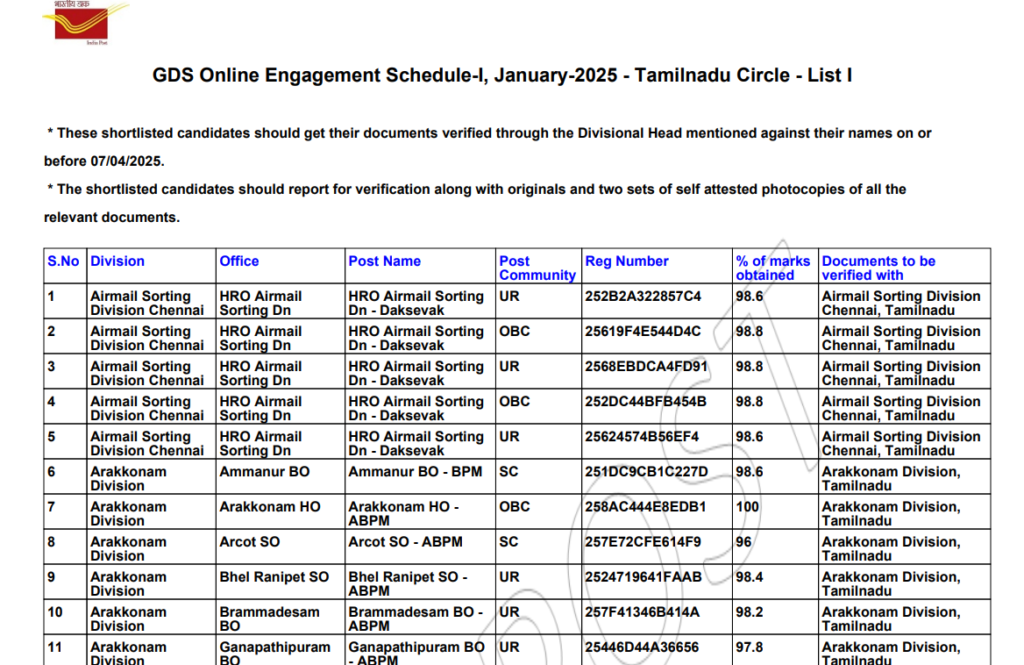Image resolution: width=1024 pixels, height=665 pixels.
Task: Select the Post Name column header
Action: (385, 261)
